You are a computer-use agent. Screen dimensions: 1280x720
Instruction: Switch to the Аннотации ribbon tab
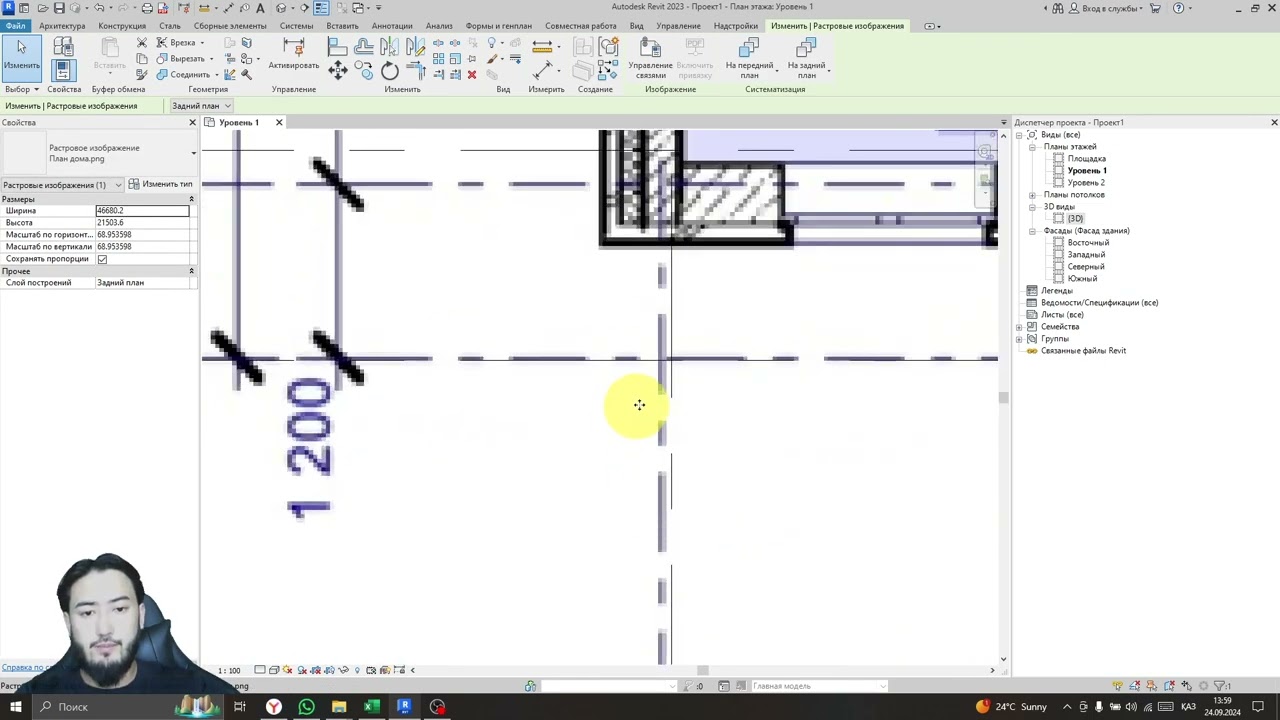[391, 26]
